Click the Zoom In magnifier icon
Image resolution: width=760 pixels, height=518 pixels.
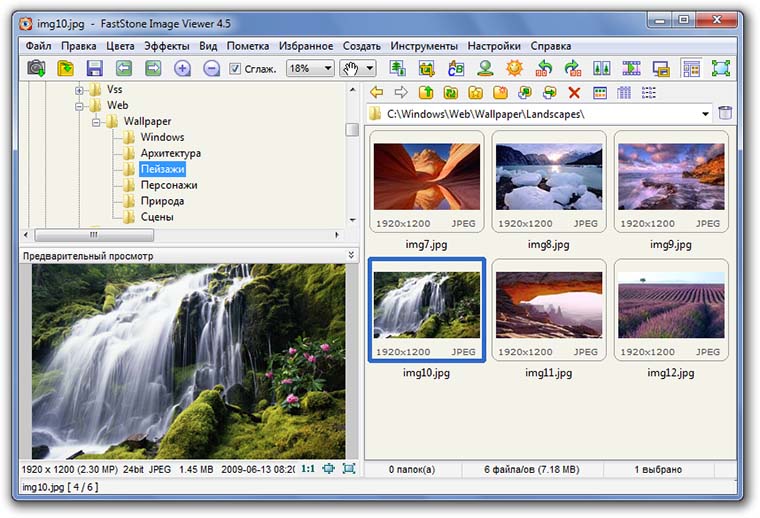click(182, 68)
